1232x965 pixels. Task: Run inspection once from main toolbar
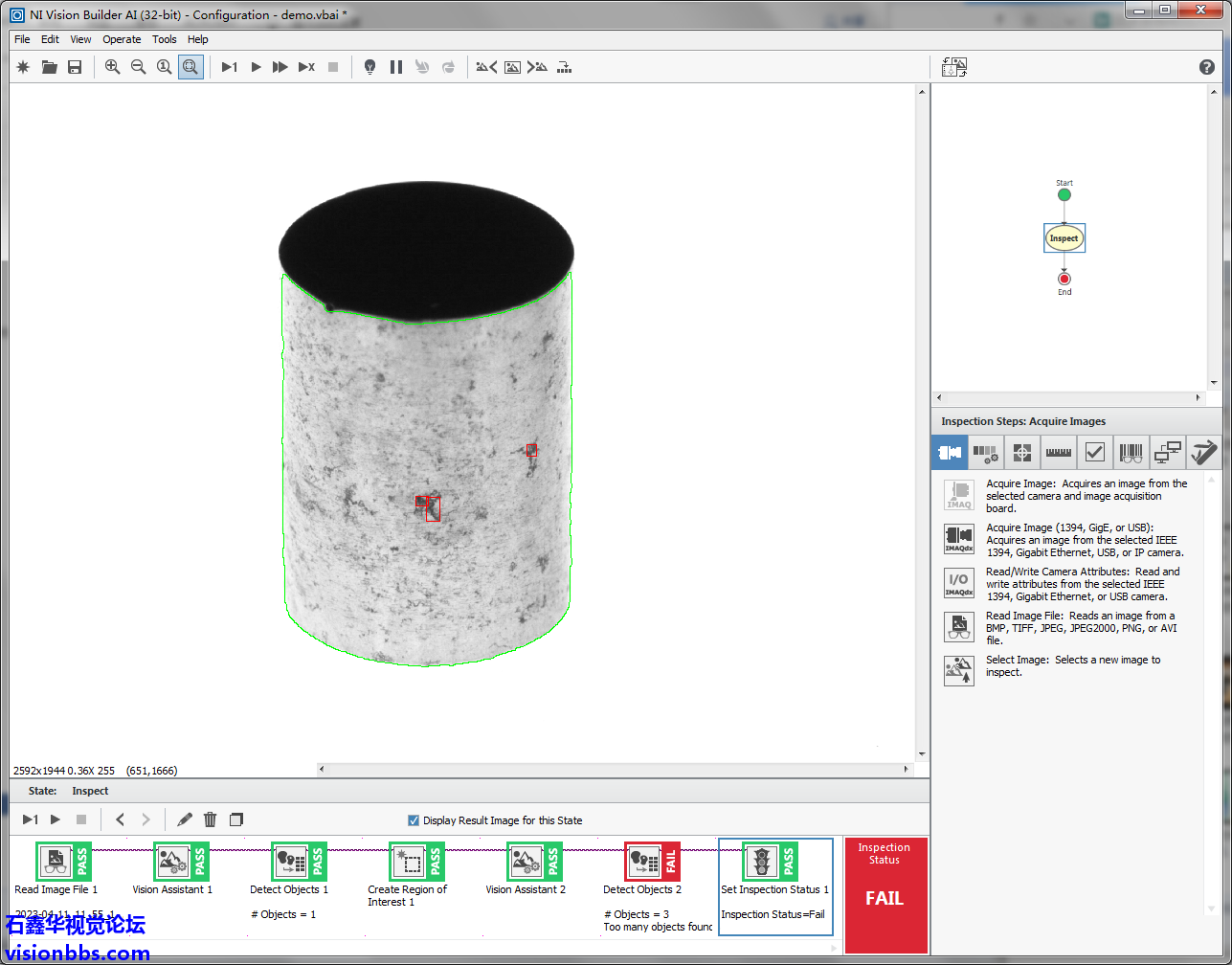tap(230, 67)
